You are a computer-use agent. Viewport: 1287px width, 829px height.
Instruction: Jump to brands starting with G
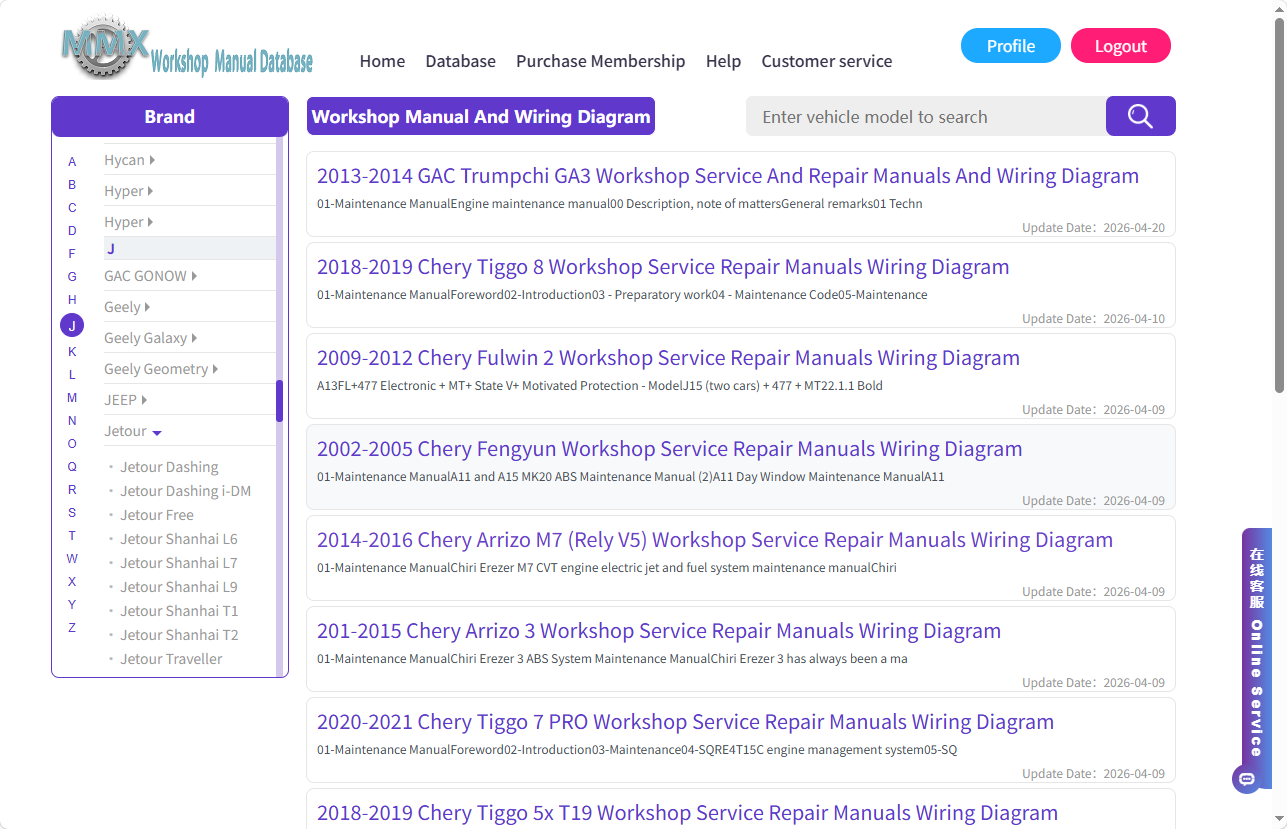pos(72,277)
